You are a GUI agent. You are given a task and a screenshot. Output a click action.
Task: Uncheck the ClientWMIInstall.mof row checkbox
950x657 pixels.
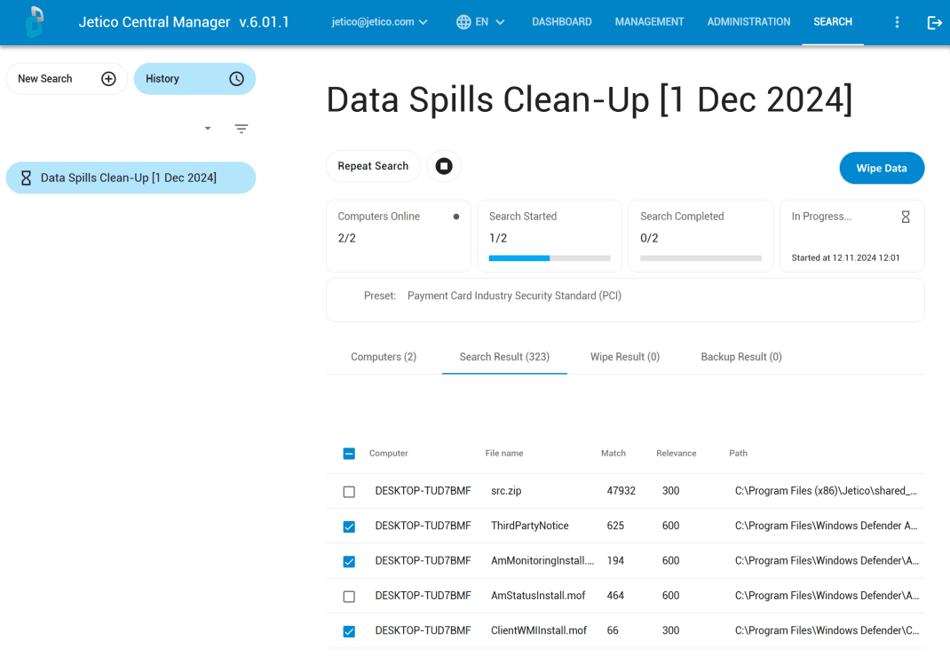click(x=349, y=632)
